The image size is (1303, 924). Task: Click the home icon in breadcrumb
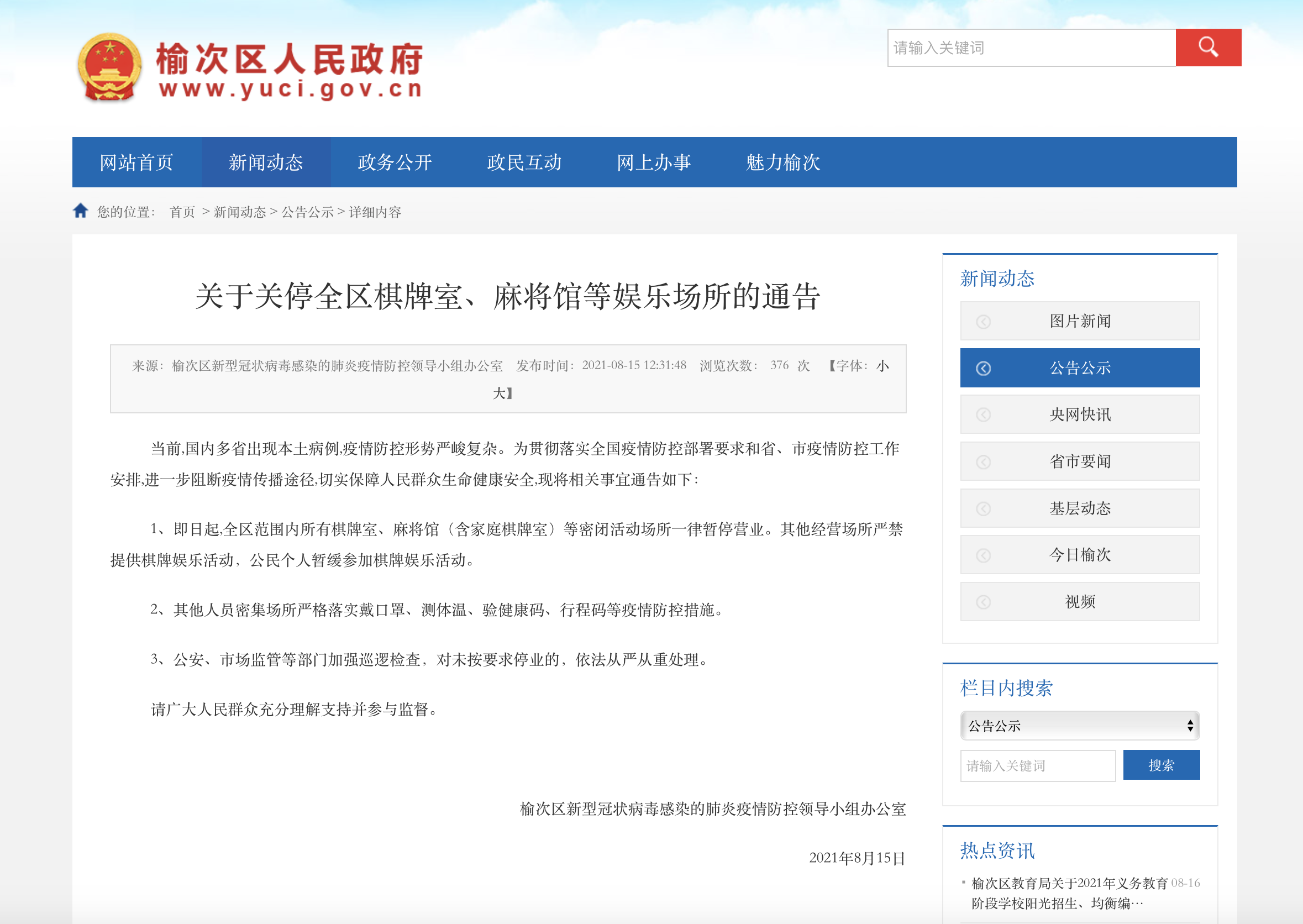tap(80, 211)
